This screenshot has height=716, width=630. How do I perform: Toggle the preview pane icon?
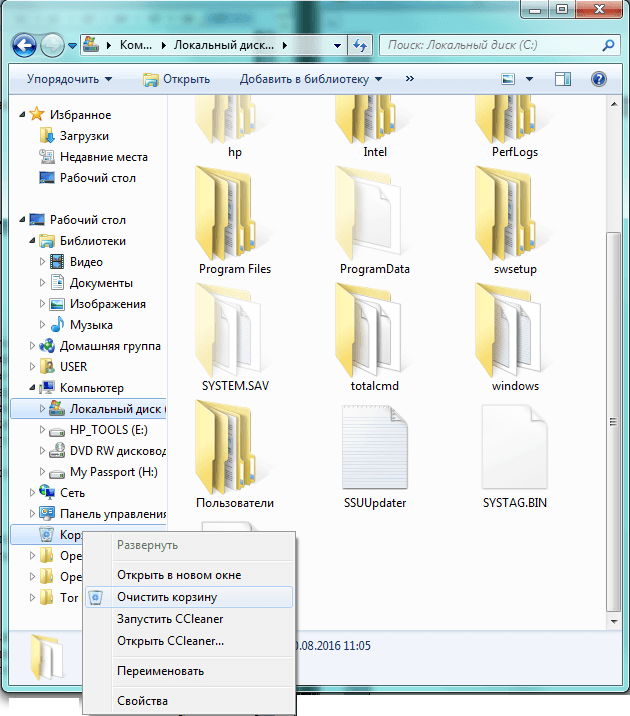click(562, 79)
